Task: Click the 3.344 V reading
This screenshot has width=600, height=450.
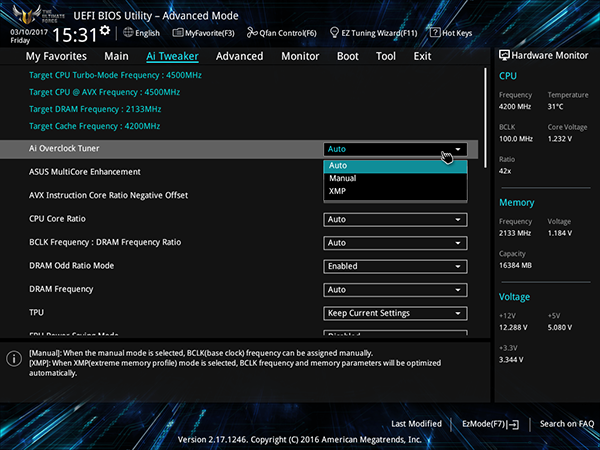Action: click(x=511, y=360)
